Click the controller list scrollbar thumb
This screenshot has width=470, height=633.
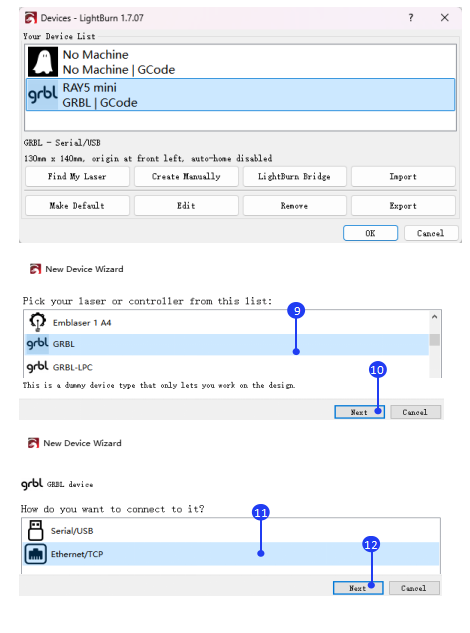434,340
